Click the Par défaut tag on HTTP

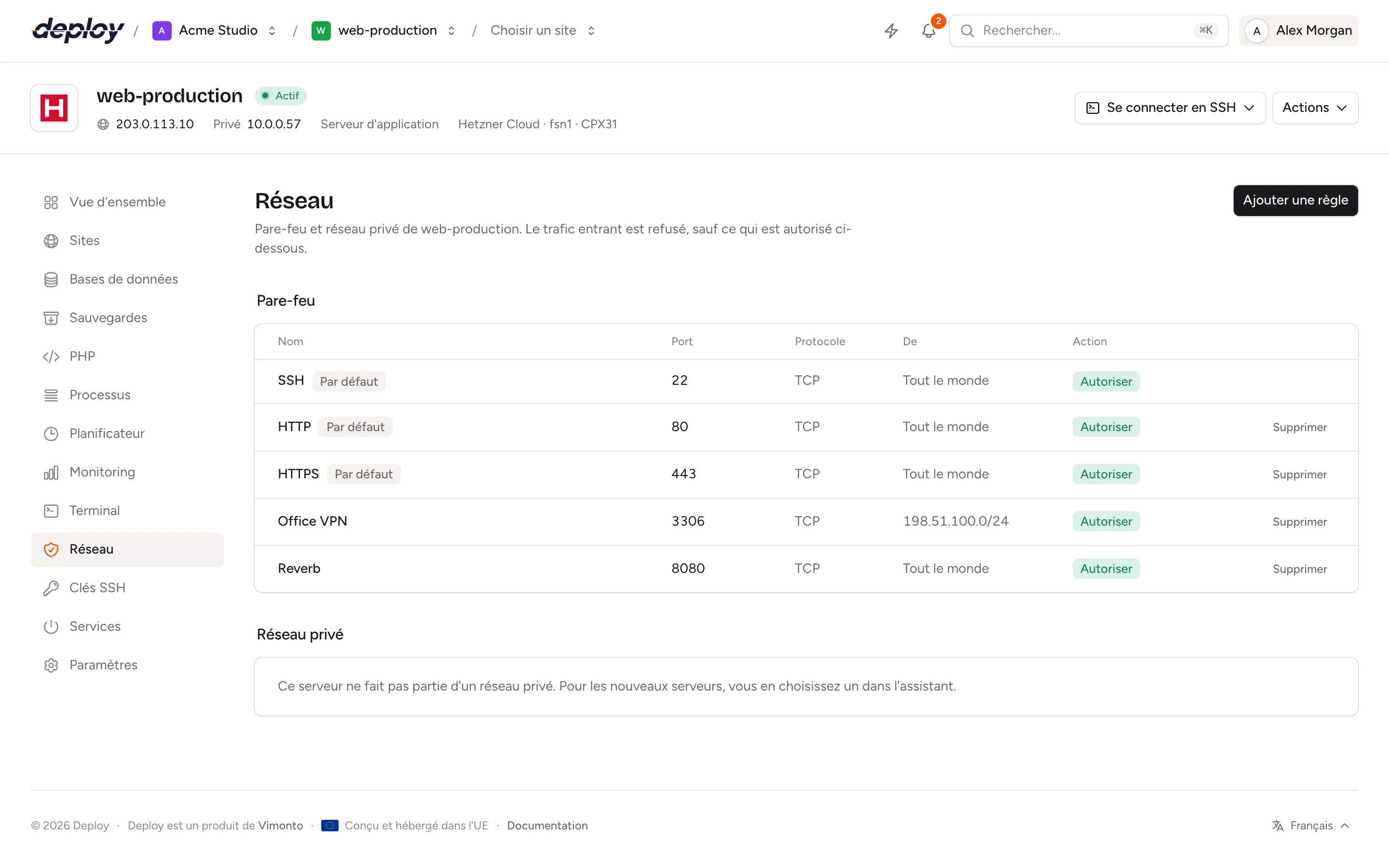tap(355, 427)
